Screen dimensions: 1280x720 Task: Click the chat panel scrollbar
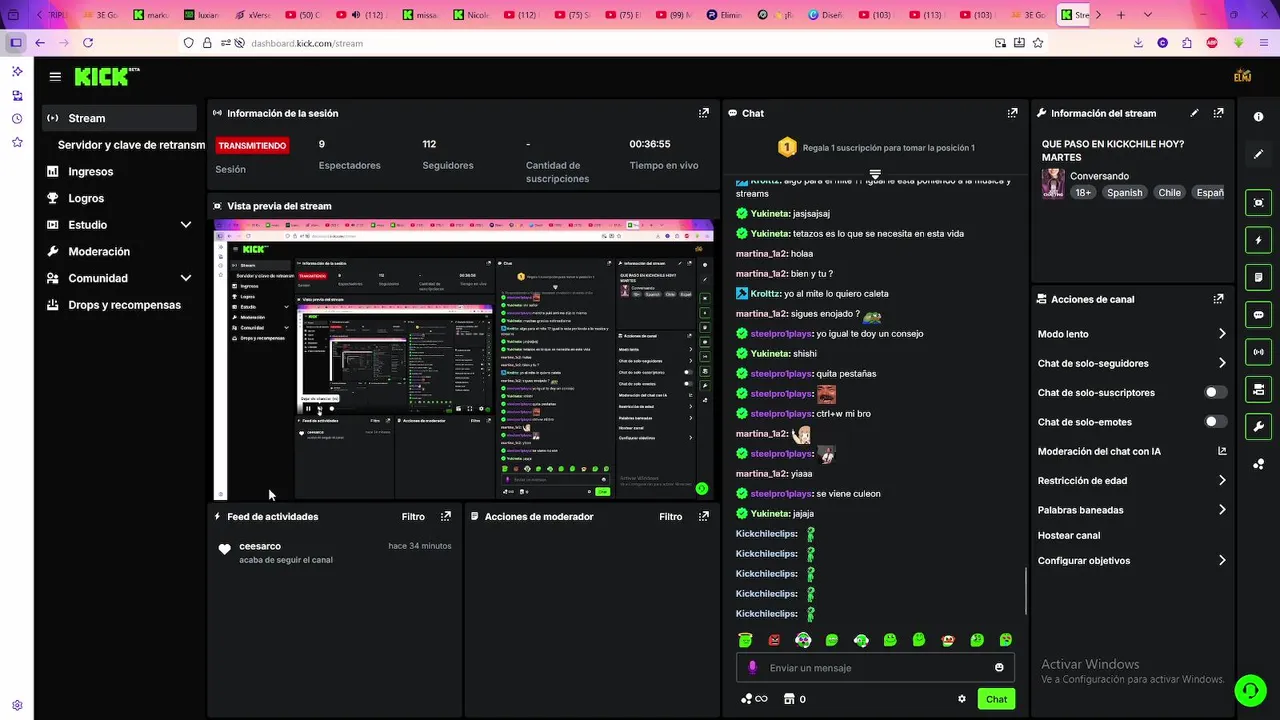1025,592
